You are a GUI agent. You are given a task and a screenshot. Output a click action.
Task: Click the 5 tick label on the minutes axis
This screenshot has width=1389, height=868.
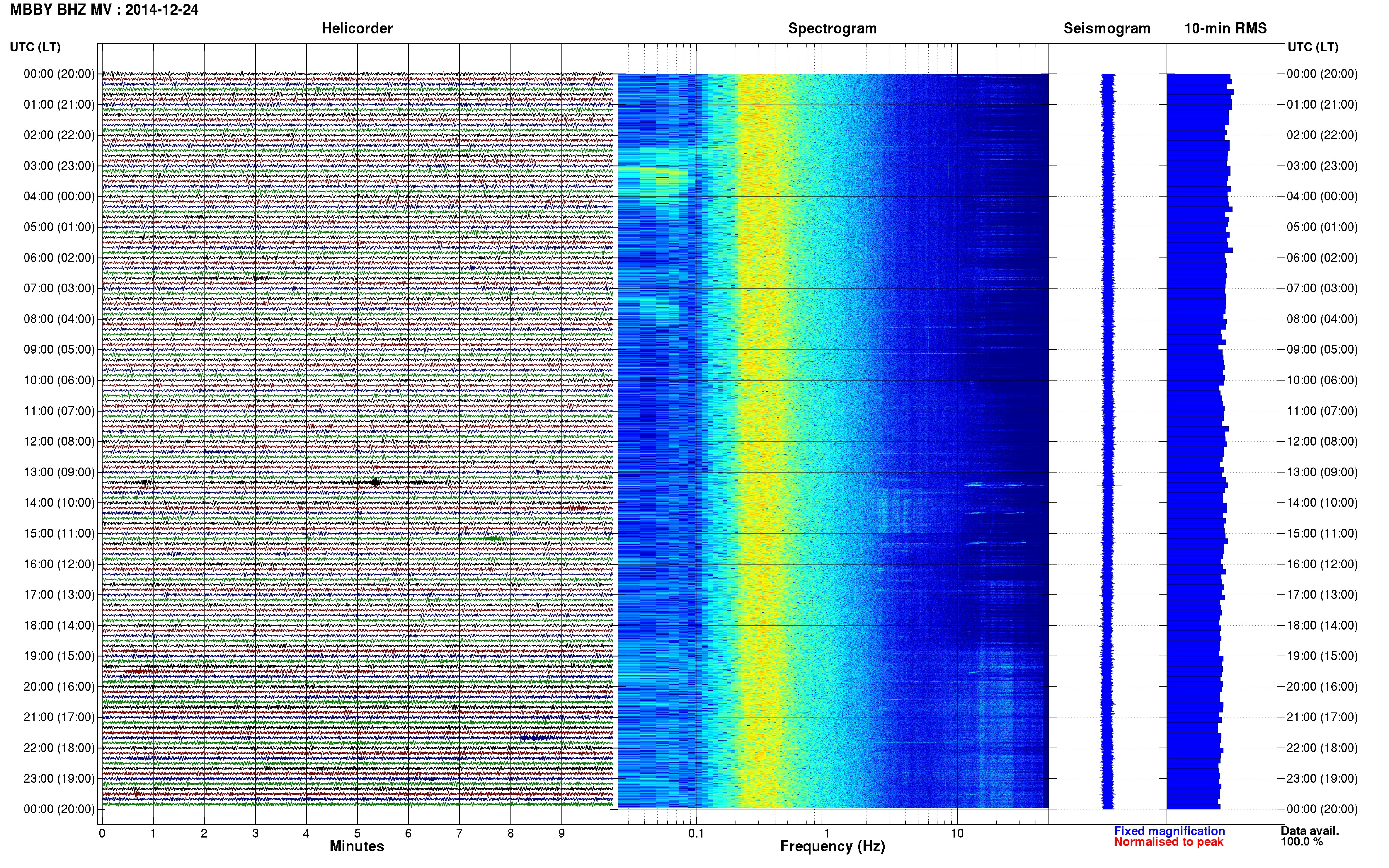(357, 833)
